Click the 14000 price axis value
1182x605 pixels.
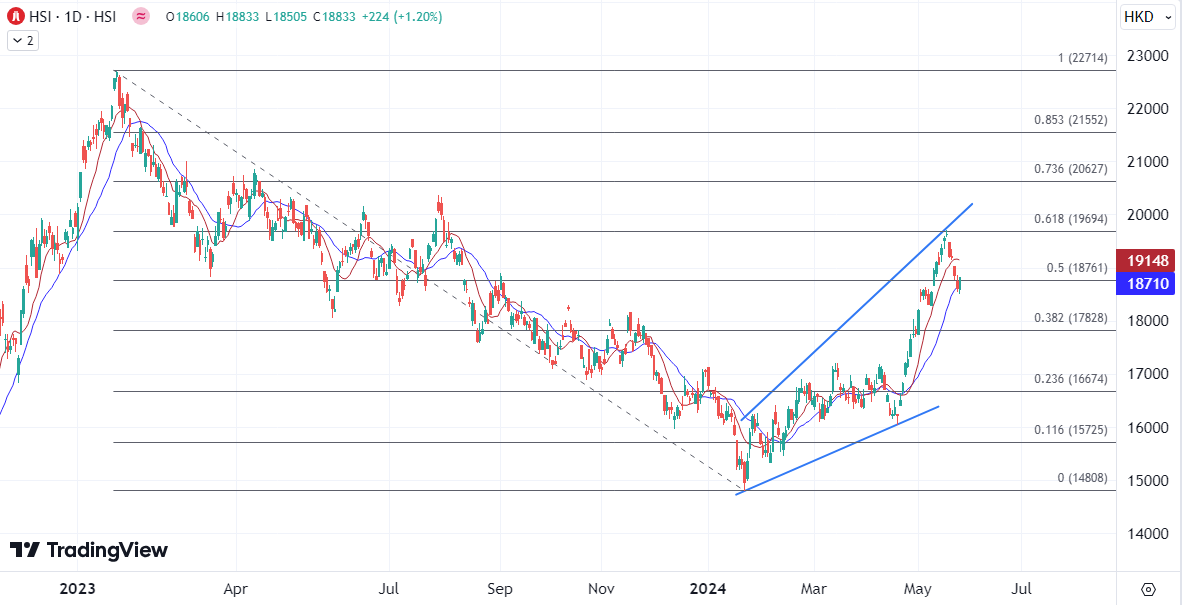point(1148,534)
